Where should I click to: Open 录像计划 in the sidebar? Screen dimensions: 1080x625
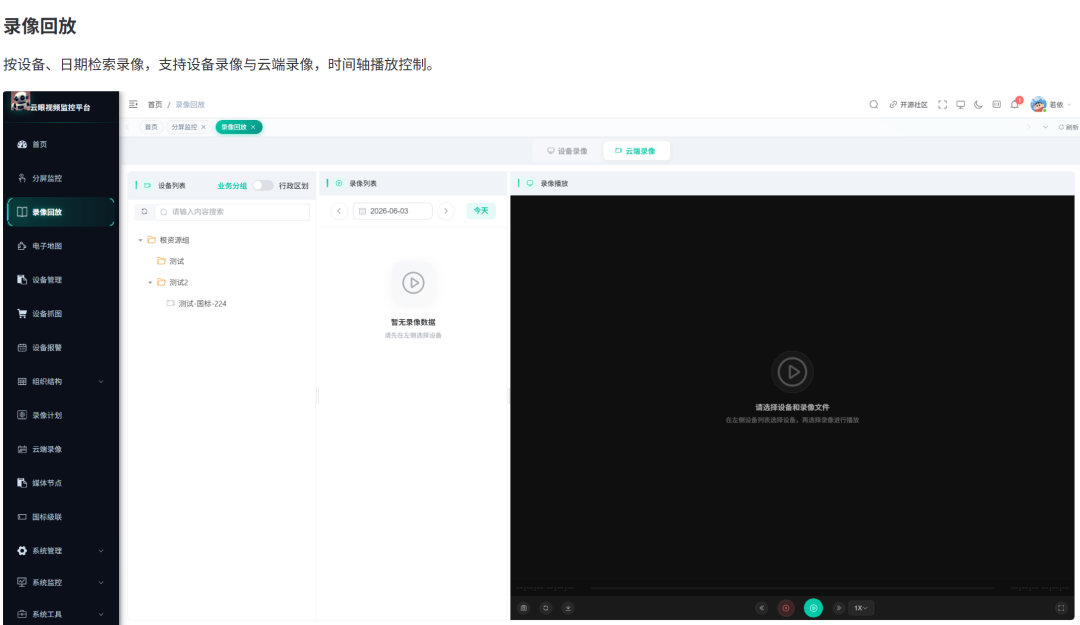(60, 415)
